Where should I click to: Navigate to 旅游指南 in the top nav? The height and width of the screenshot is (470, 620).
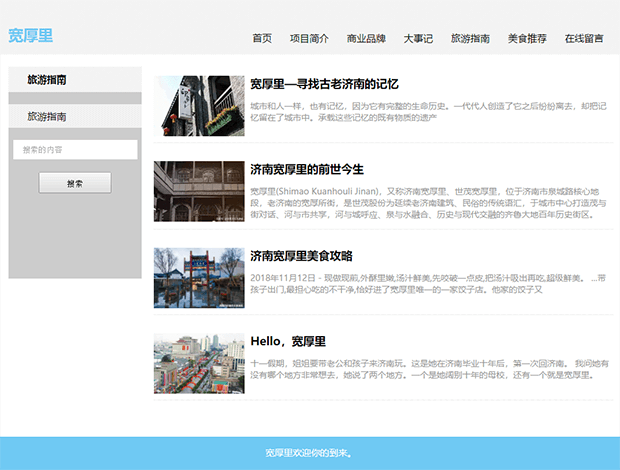pos(470,39)
